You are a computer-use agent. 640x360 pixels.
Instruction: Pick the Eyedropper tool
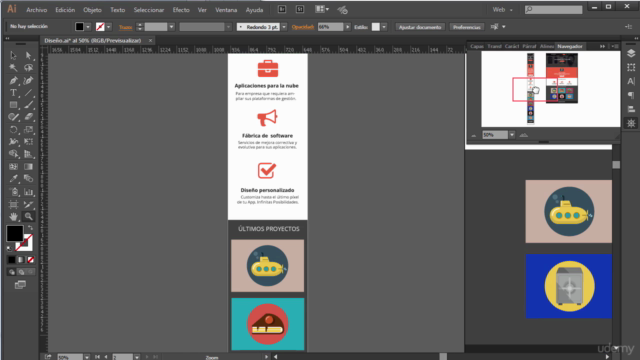pos(13,179)
